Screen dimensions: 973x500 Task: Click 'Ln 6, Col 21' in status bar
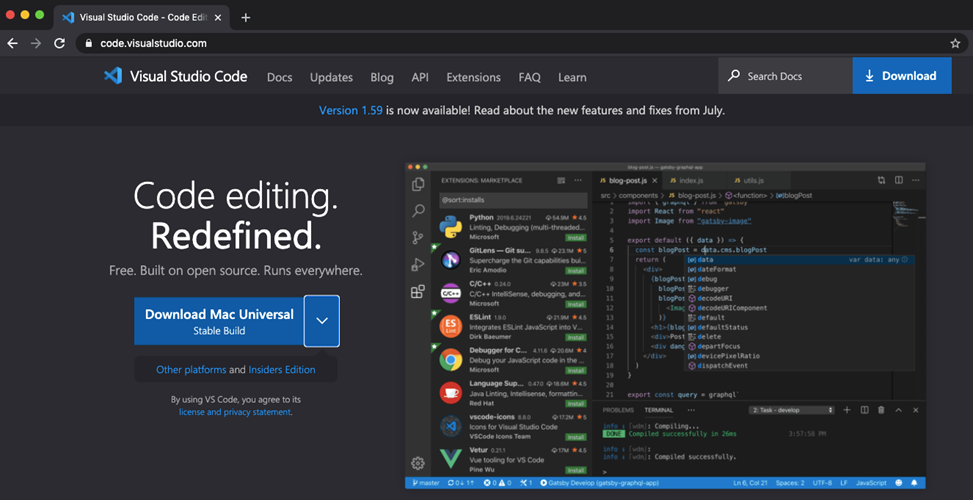coord(751,483)
